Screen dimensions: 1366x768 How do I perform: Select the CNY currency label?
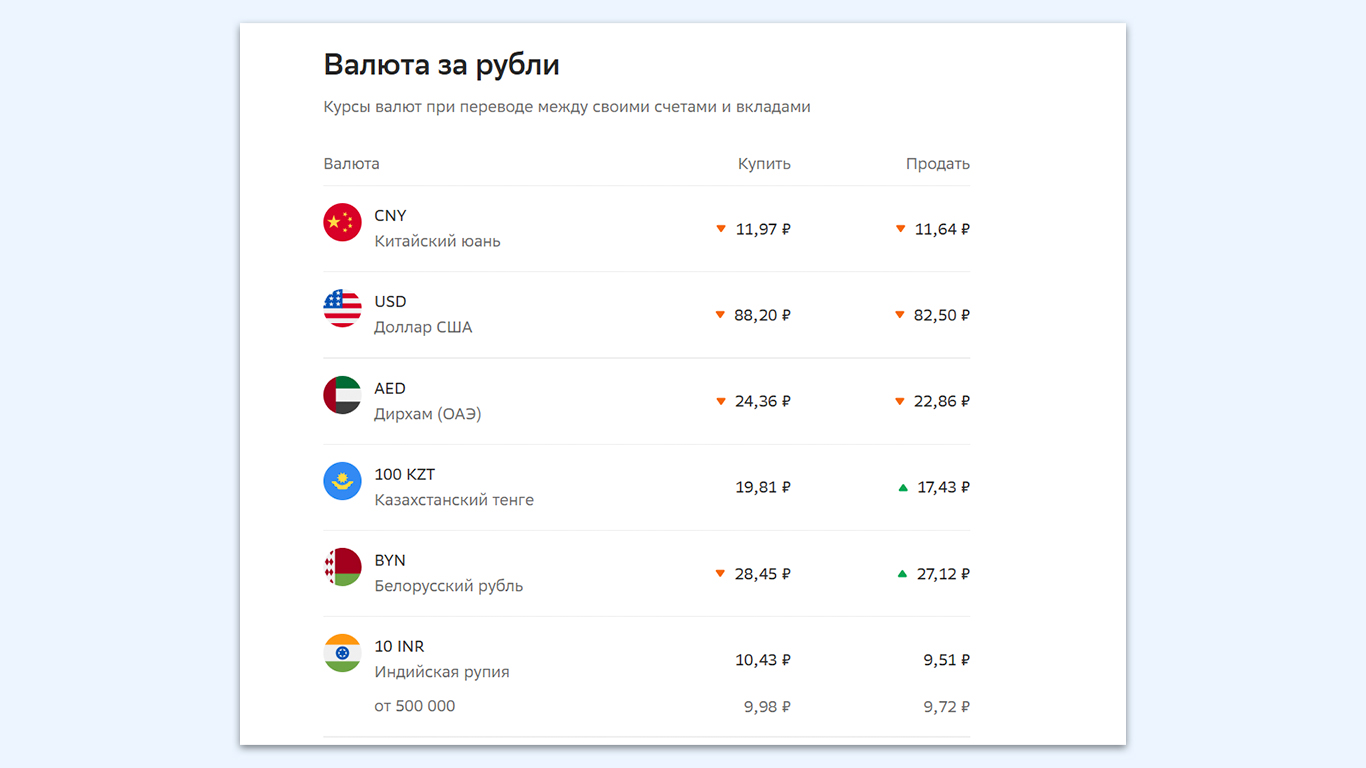[x=390, y=216]
